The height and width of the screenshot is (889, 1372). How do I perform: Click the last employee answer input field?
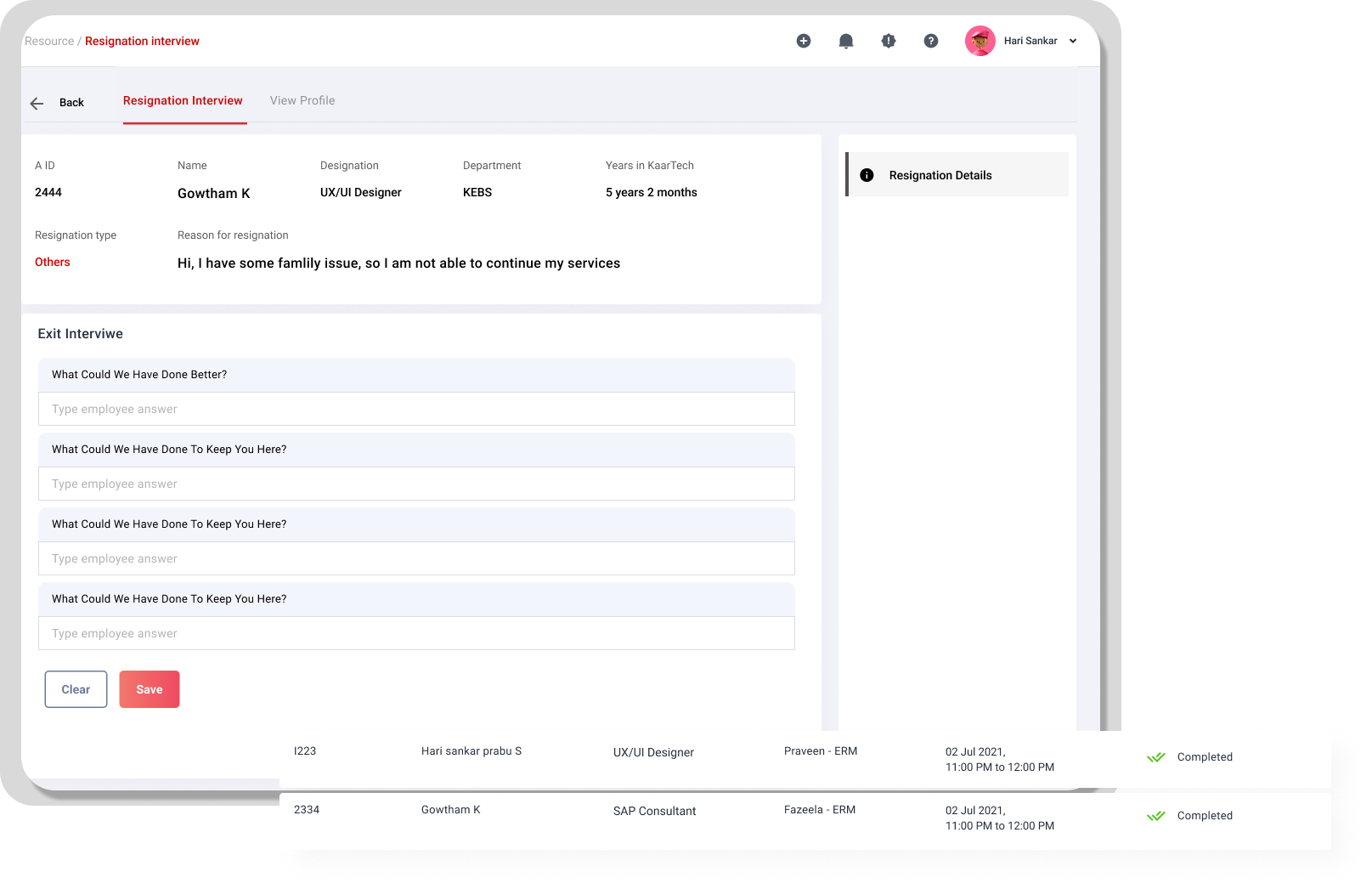(x=416, y=633)
